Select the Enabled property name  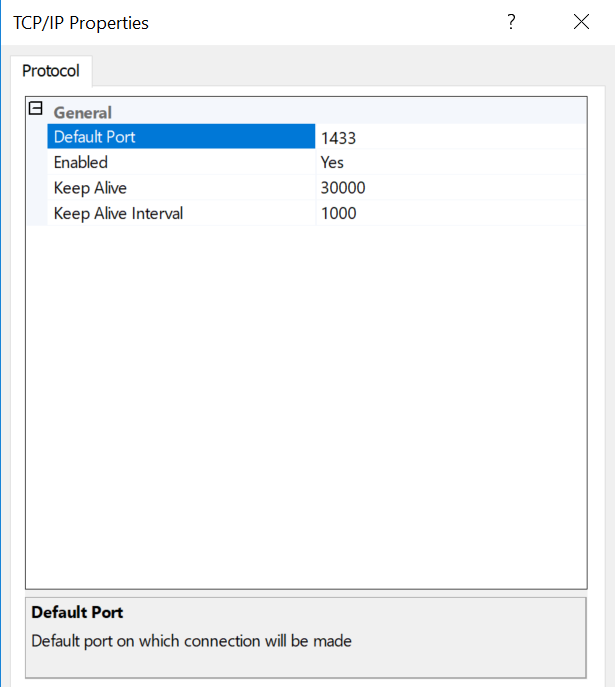81,162
